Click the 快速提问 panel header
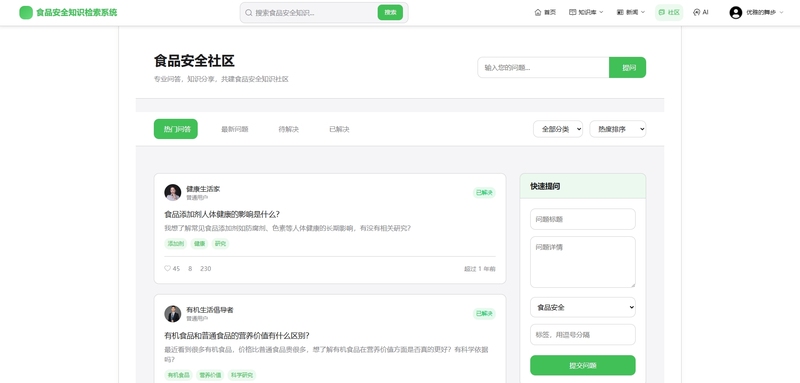This screenshot has height=383, width=800. (583, 186)
